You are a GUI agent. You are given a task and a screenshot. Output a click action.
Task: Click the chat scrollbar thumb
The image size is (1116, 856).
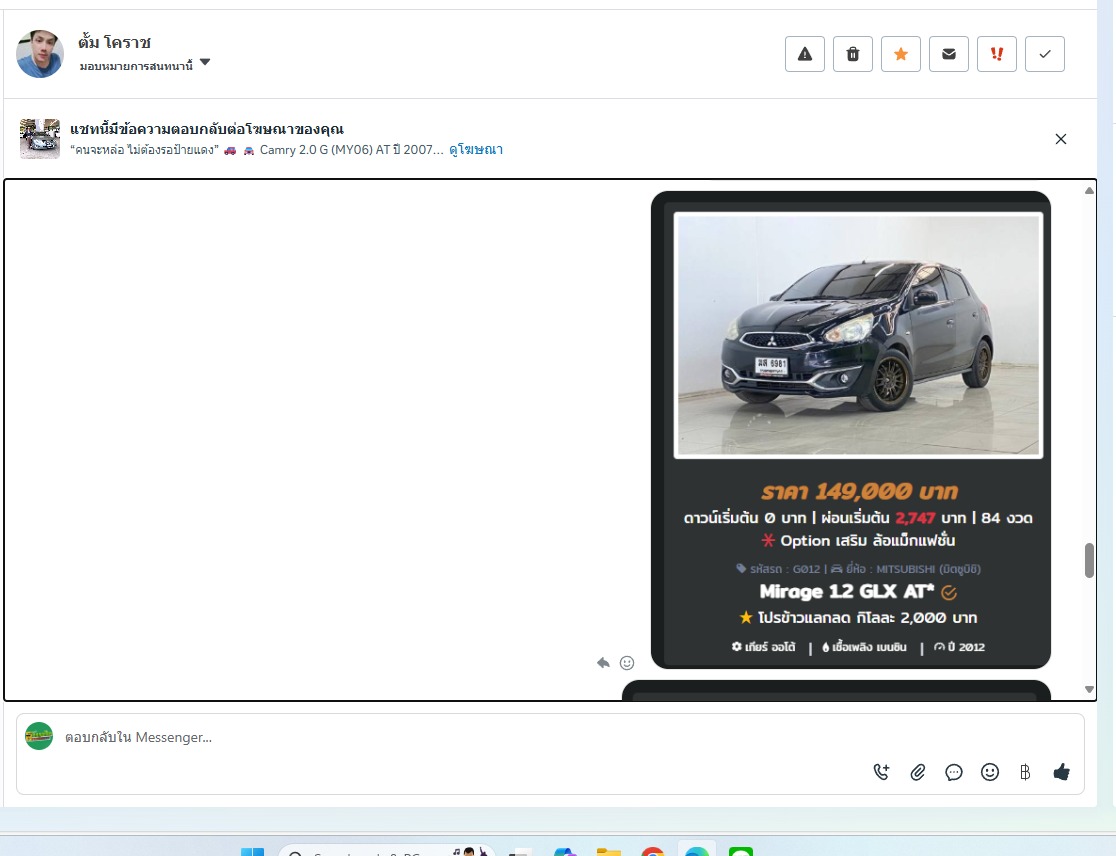pyautogui.click(x=1089, y=561)
